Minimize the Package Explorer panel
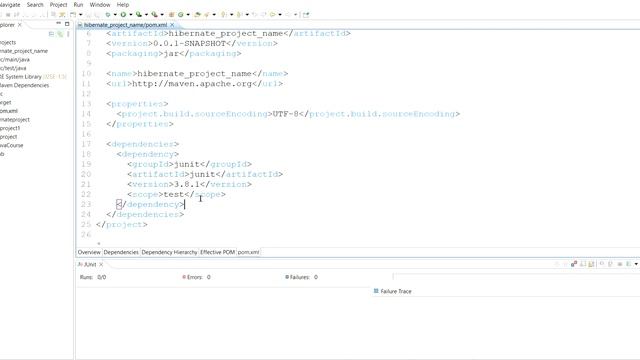 pyautogui.click(x=58, y=24)
